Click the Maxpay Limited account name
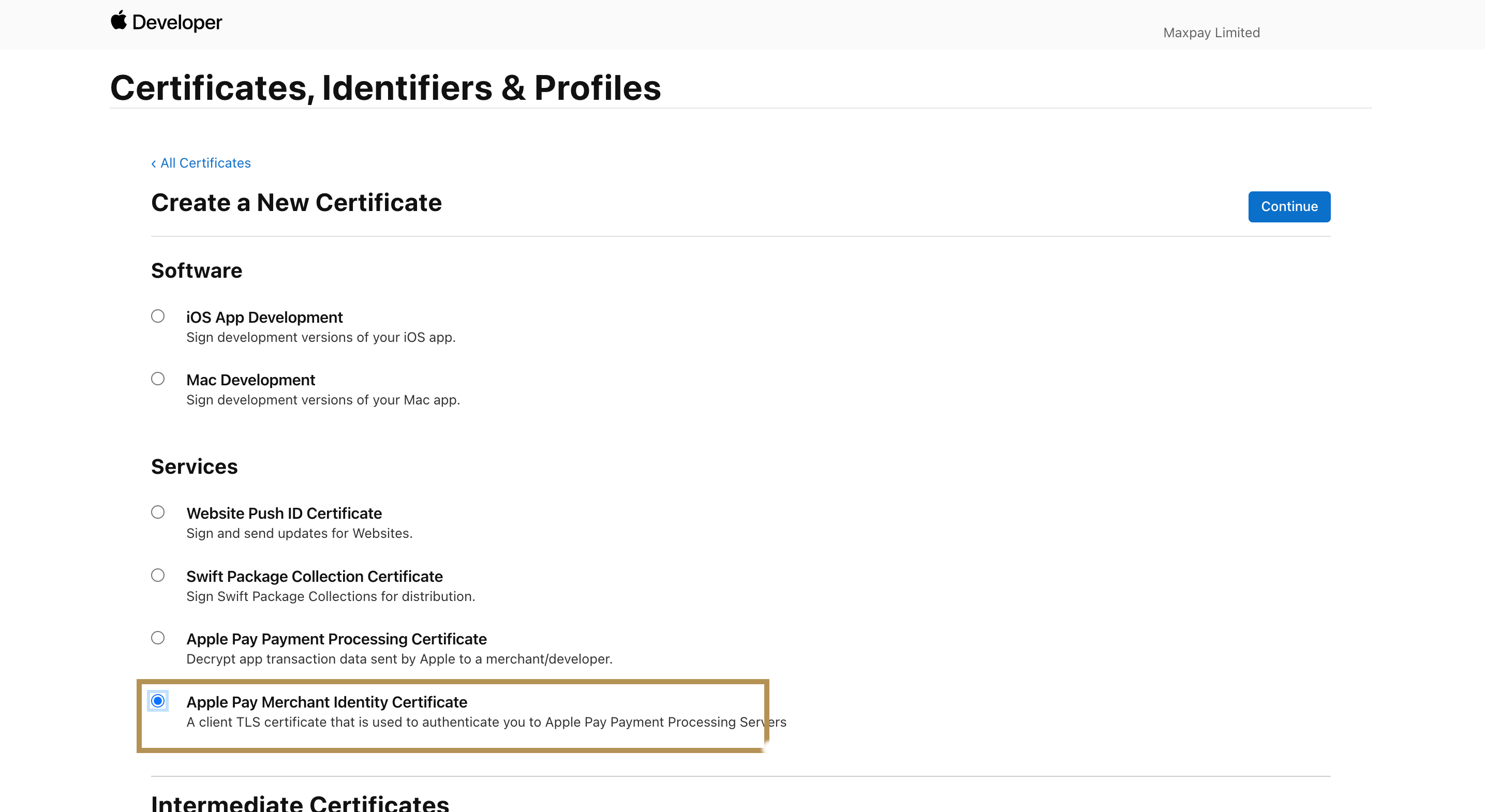The image size is (1485, 812). [x=1211, y=33]
